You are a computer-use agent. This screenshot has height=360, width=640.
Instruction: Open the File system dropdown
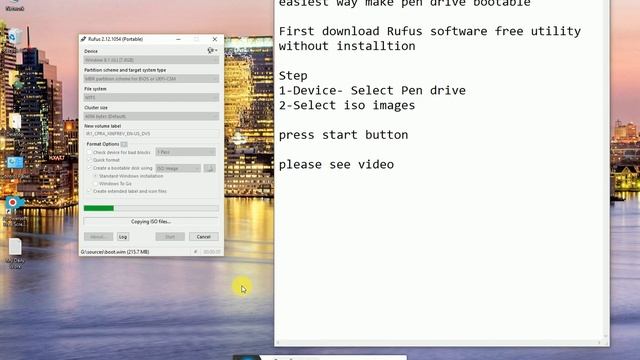coord(151,97)
